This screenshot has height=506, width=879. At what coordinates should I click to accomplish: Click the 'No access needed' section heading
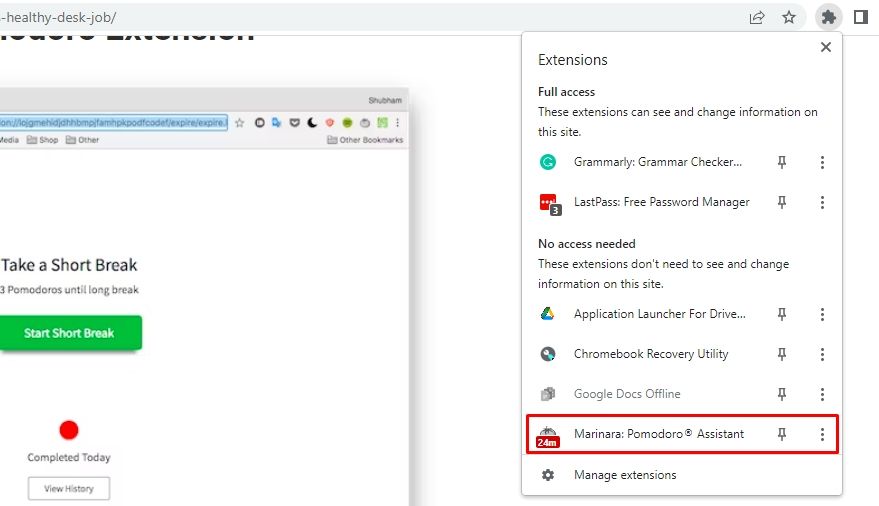[x=586, y=244]
